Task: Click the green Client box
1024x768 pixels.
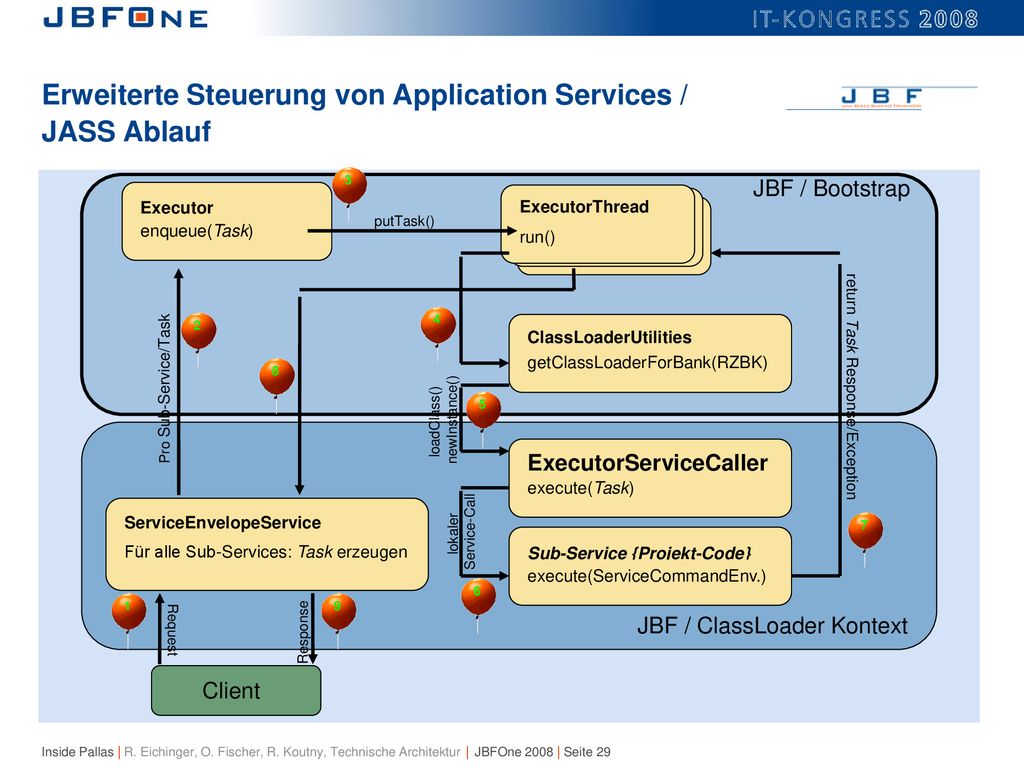Action: pos(236,690)
